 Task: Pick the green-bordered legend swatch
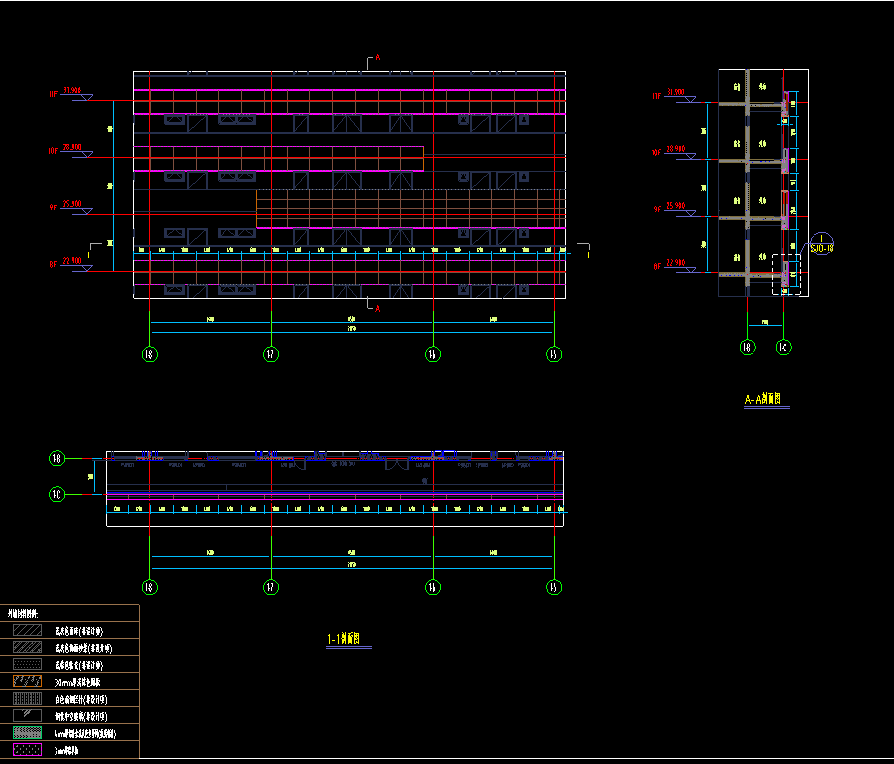[27, 733]
